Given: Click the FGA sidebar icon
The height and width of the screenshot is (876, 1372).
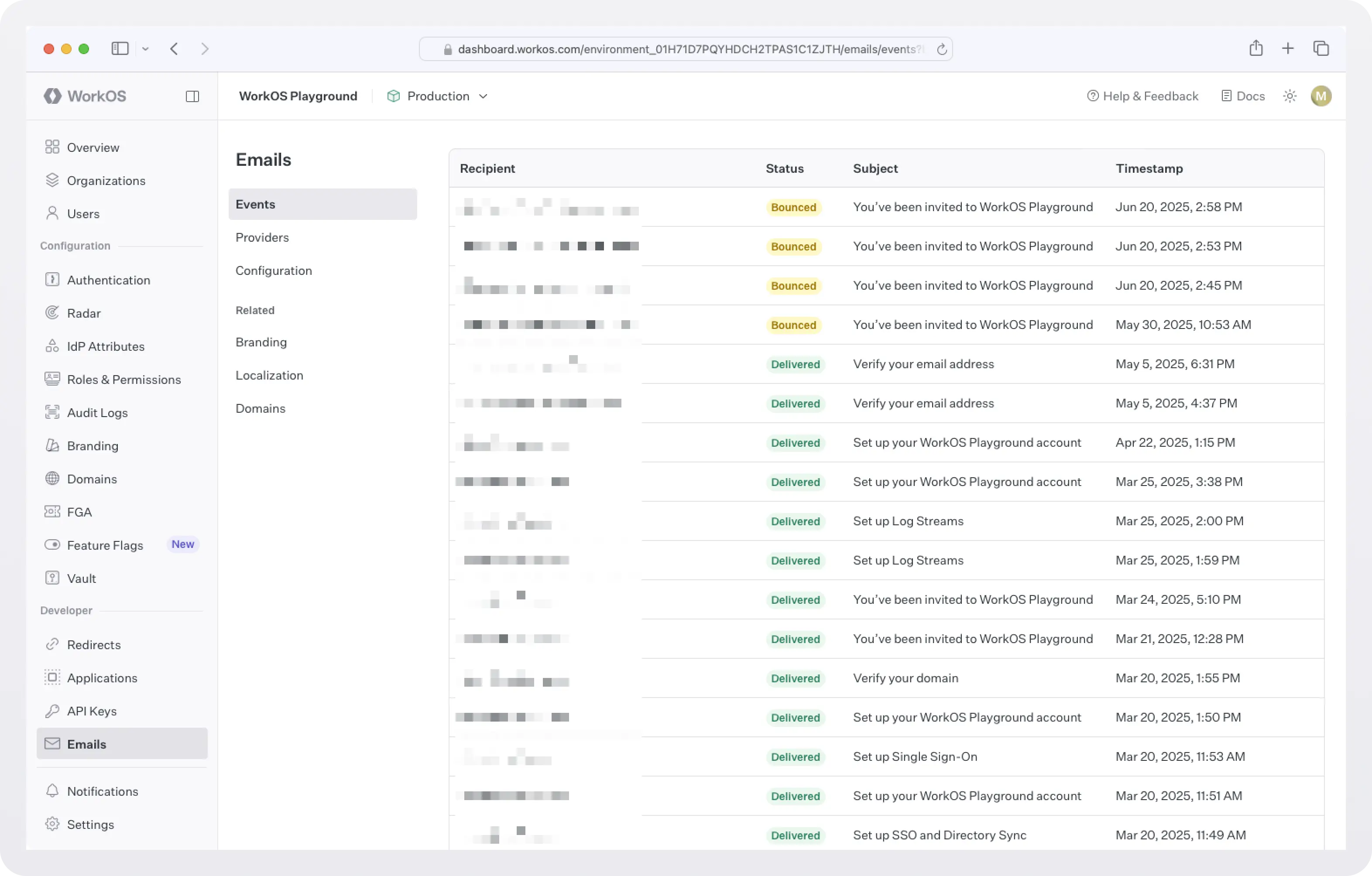Looking at the screenshot, I should (52, 511).
